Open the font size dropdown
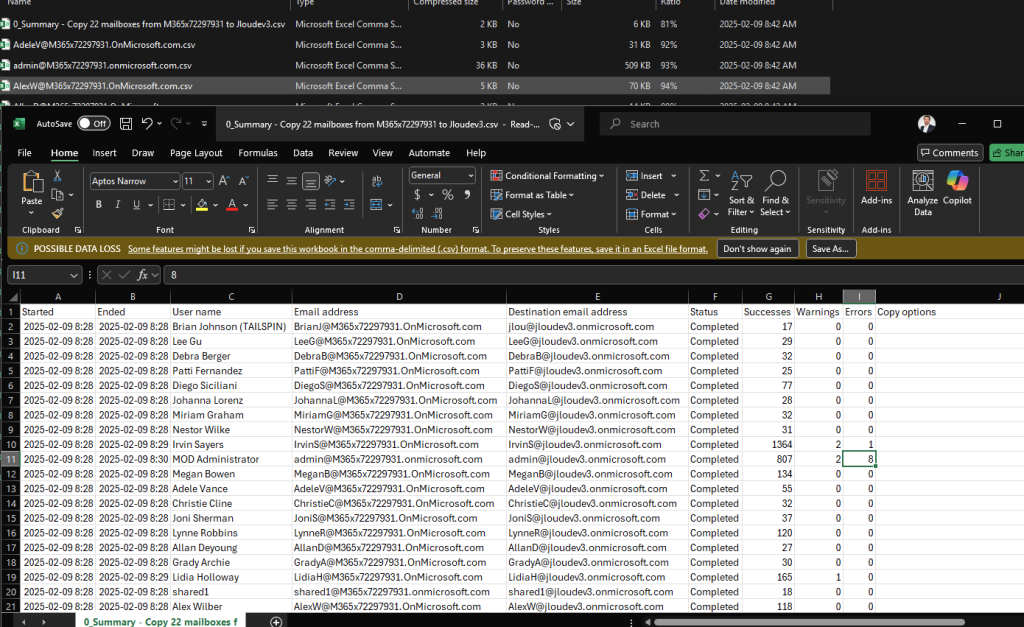 tap(208, 181)
